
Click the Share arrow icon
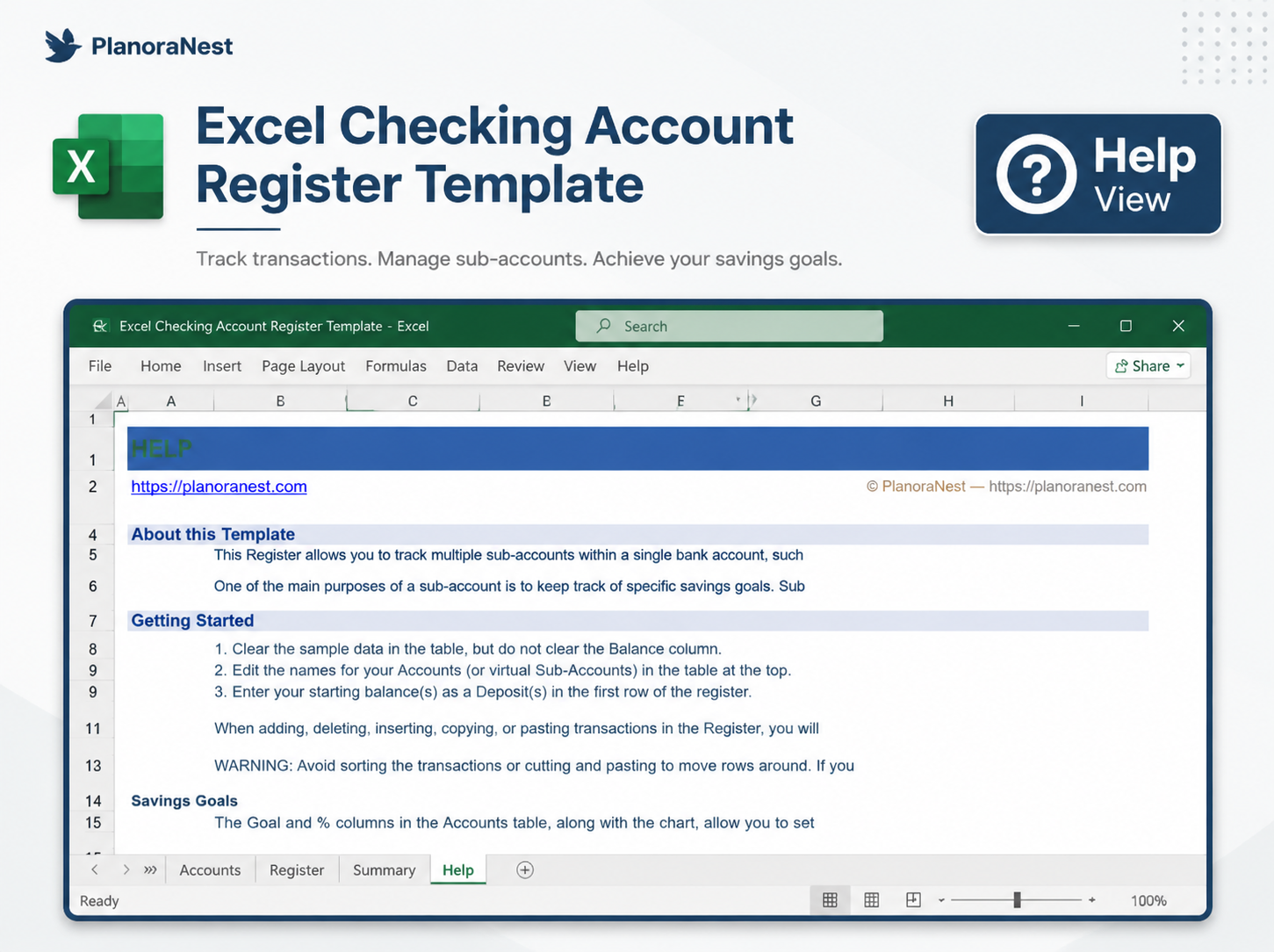[x=1121, y=366]
